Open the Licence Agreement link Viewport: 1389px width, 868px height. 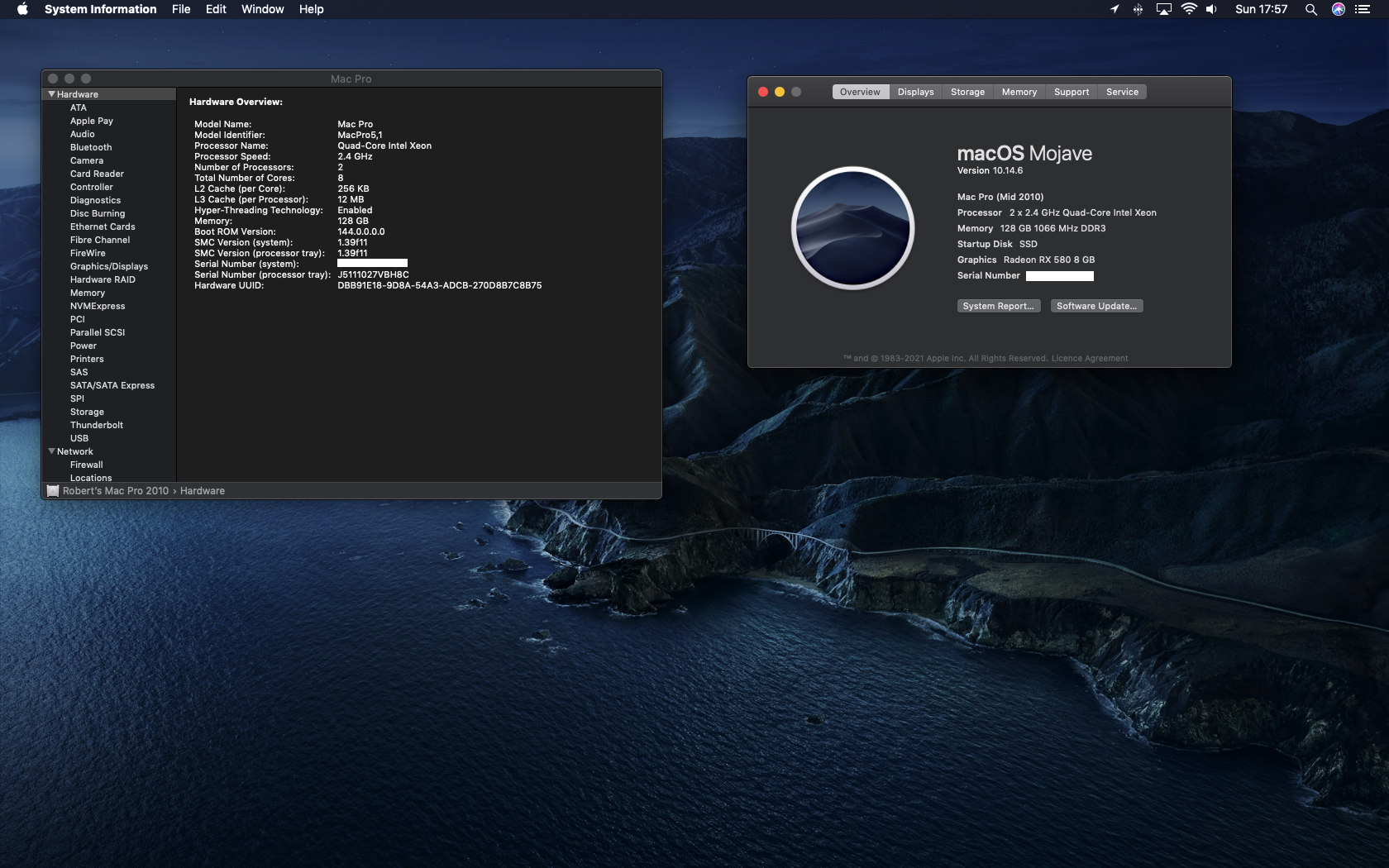tap(1090, 359)
